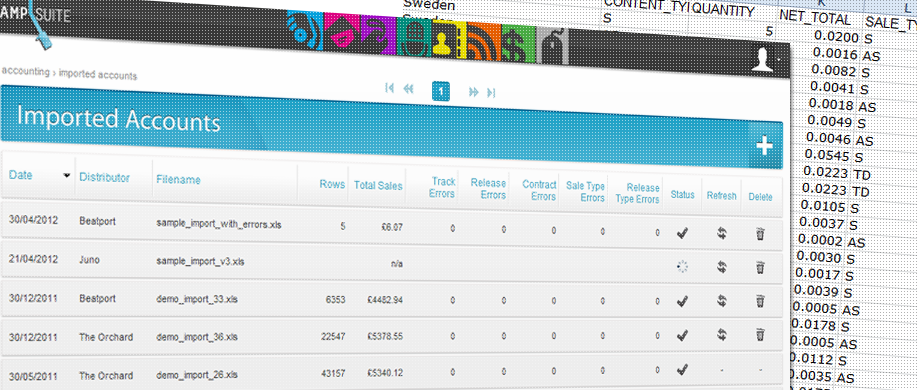
Task: Open the orange RSS feed module
Action: 484,42
